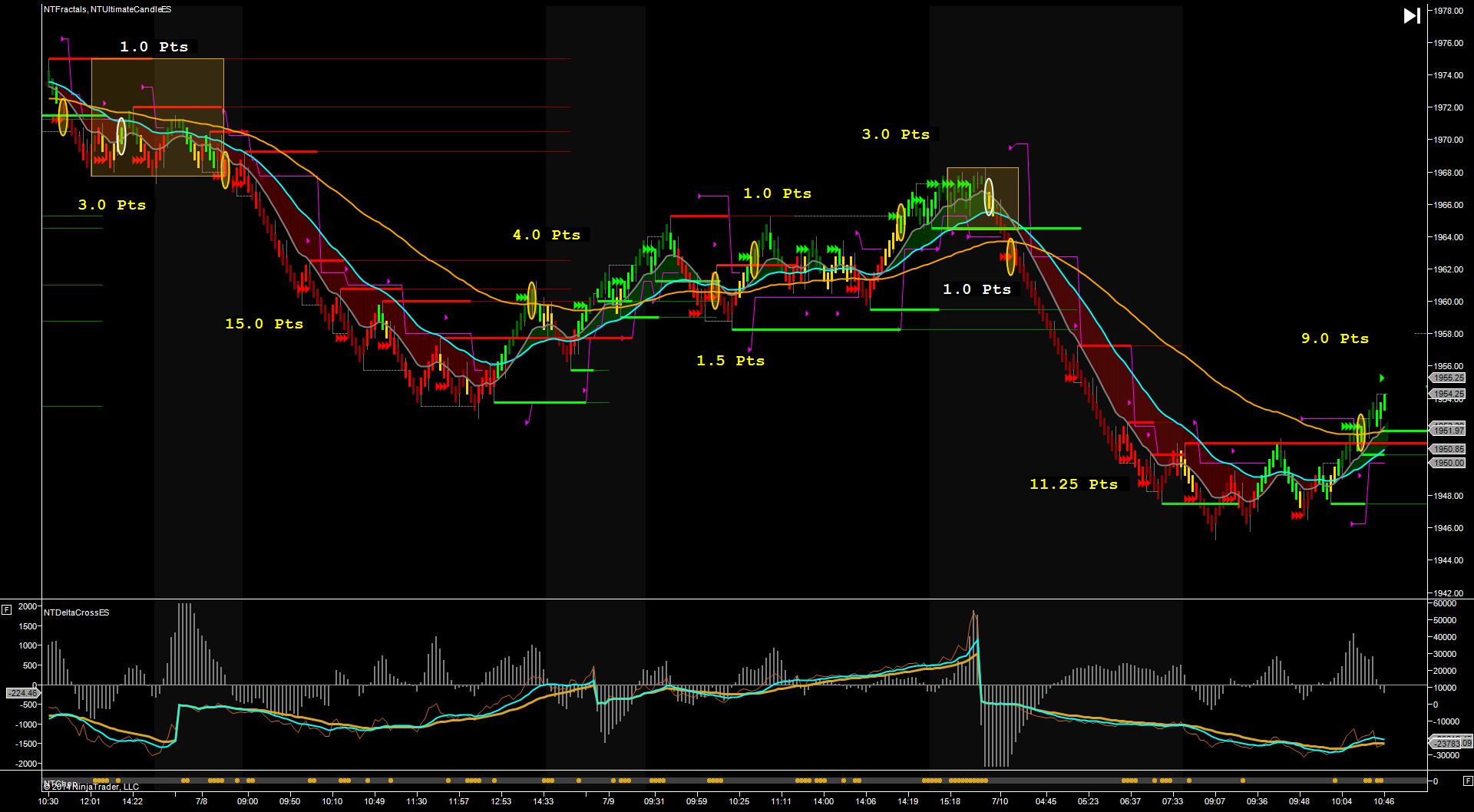Screen dimensions: 1474x812
Task: Click the F icon at the bottom-right corner
Action: tap(1468, 781)
